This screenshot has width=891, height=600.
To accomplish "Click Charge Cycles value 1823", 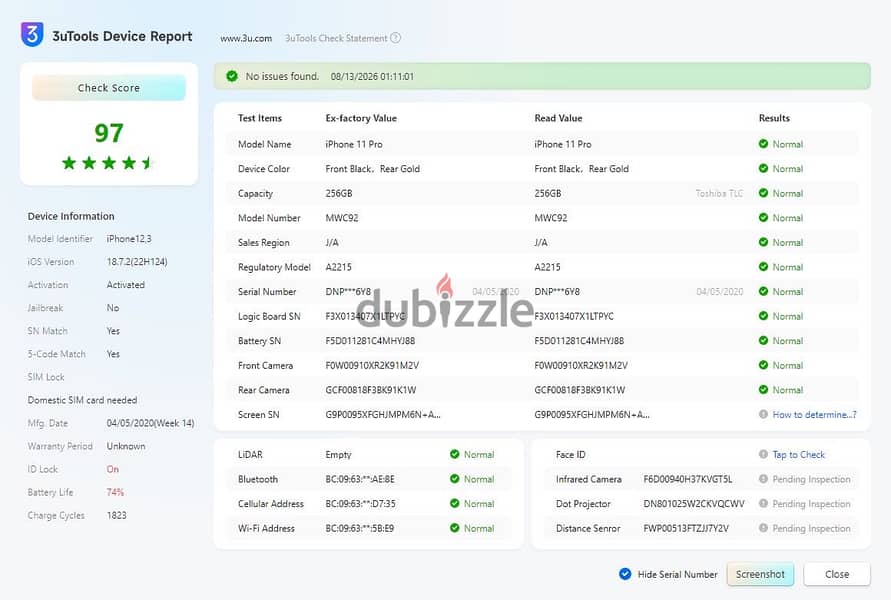I will (x=116, y=515).
